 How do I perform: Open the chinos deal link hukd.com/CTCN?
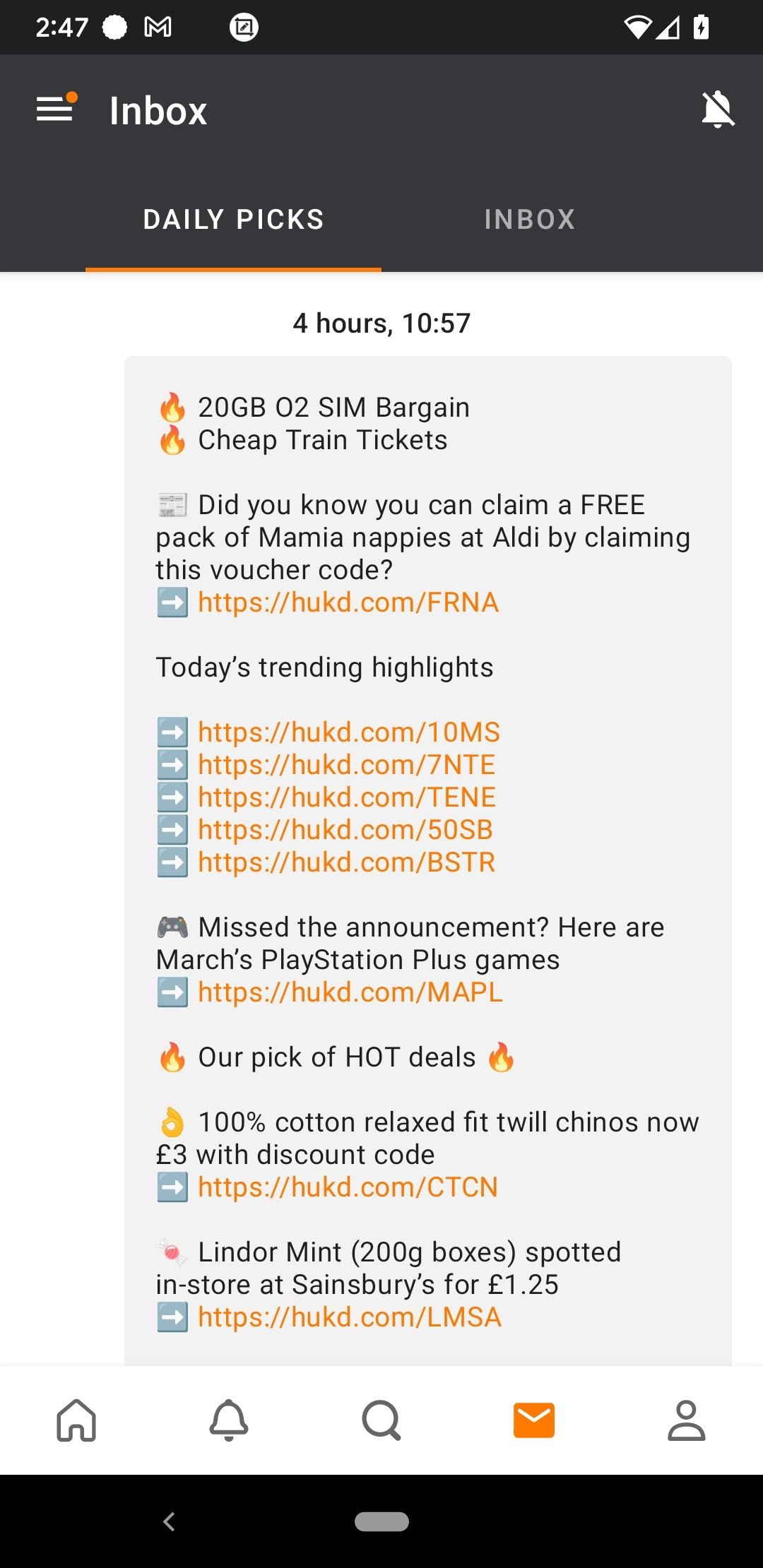click(x=348, y=1187)
